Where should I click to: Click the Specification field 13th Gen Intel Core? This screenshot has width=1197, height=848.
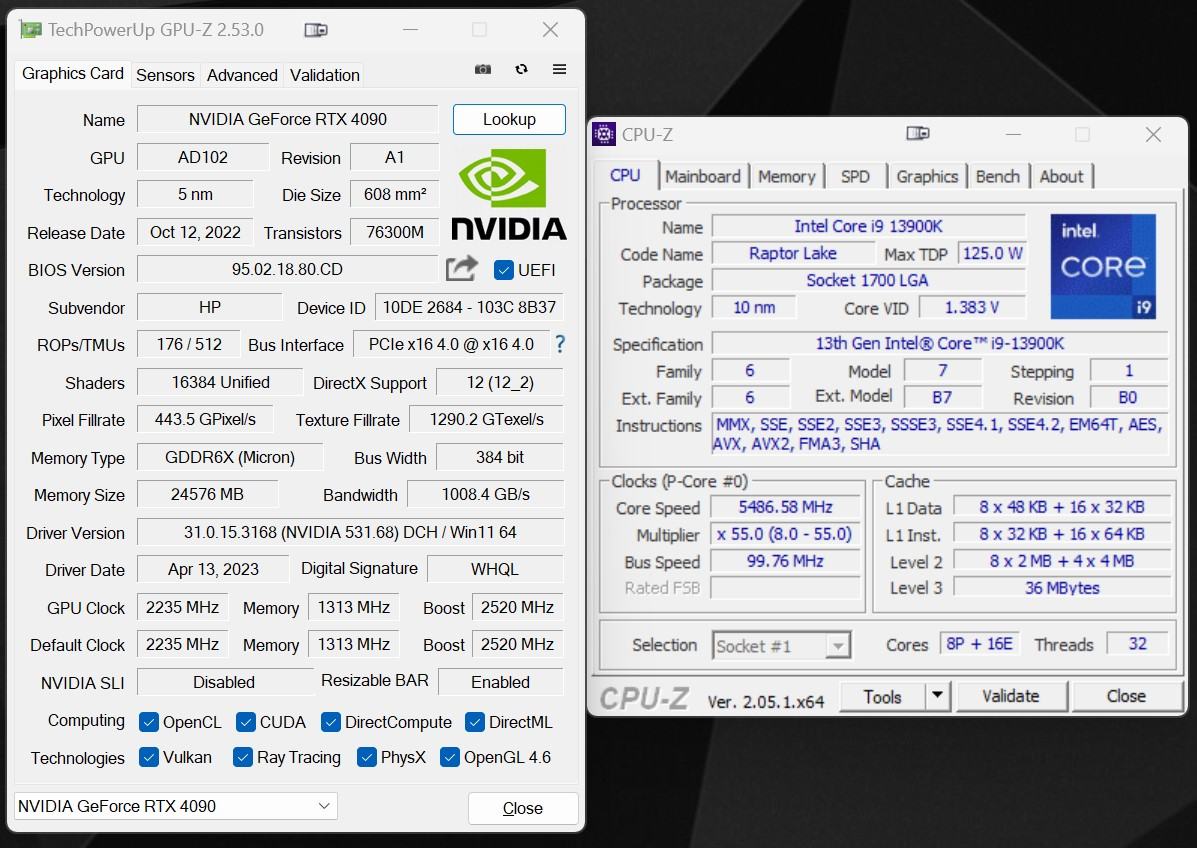point(940,343)
